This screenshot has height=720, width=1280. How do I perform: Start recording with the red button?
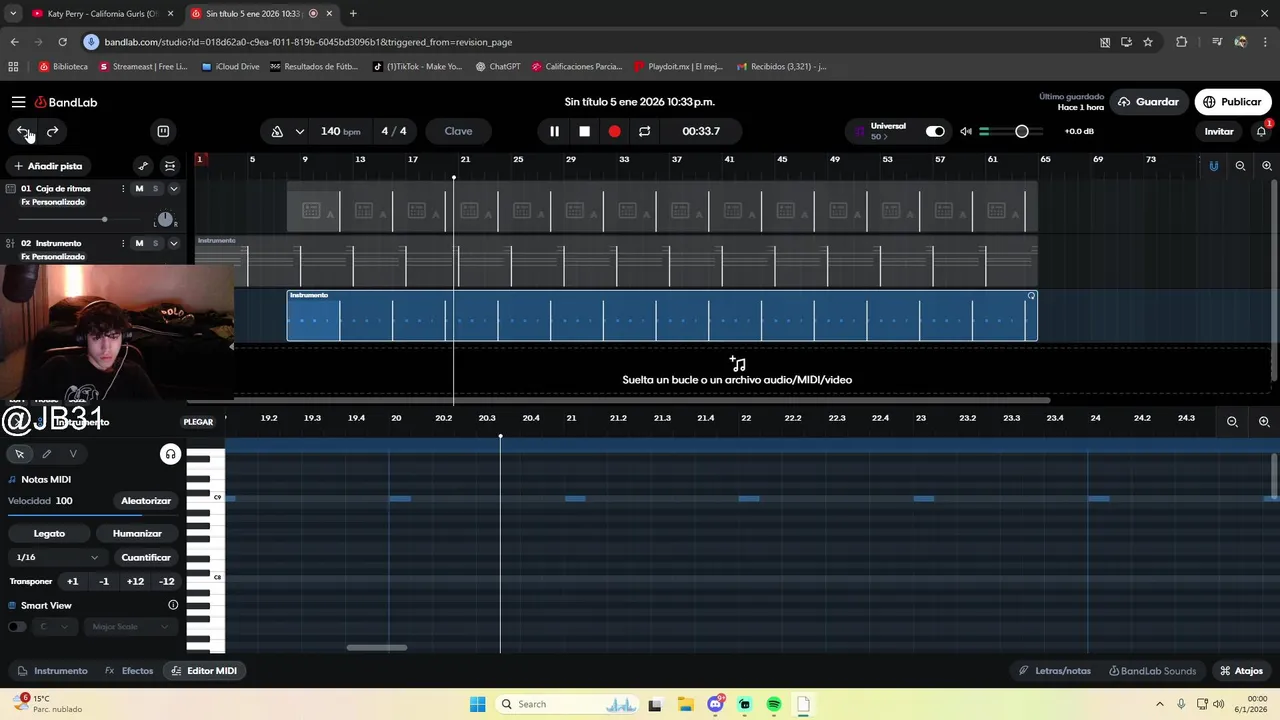tap(614, 131)
